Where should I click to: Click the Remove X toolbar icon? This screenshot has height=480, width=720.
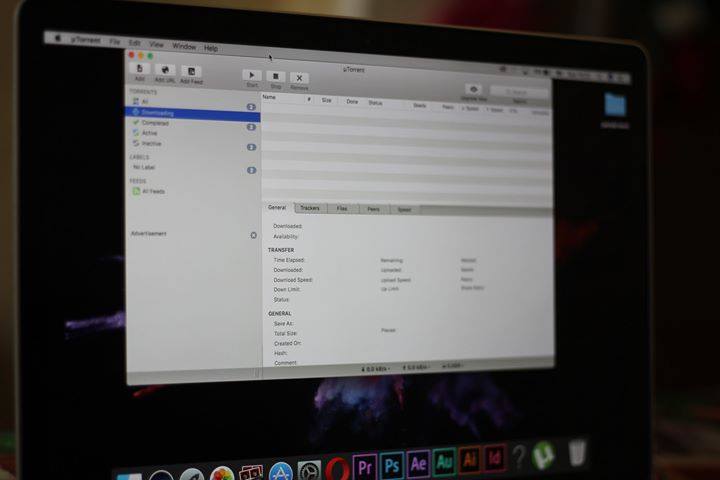pyautogui.click(x=299, y=78)
